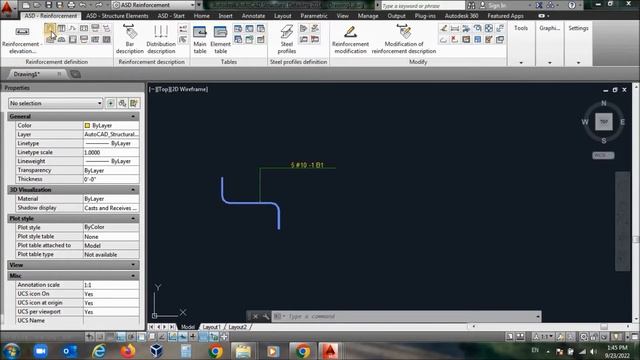640x360 pixels.
Task: Click the binoculars search icon
Action: click(471, 5)
